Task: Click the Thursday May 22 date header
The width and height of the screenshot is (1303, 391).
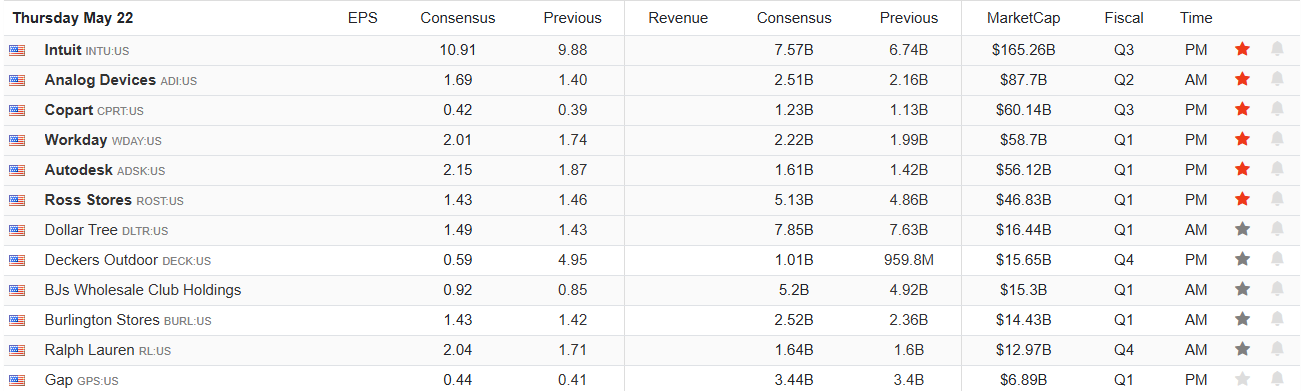Action: pyautogui.click(x=72, y=18)
